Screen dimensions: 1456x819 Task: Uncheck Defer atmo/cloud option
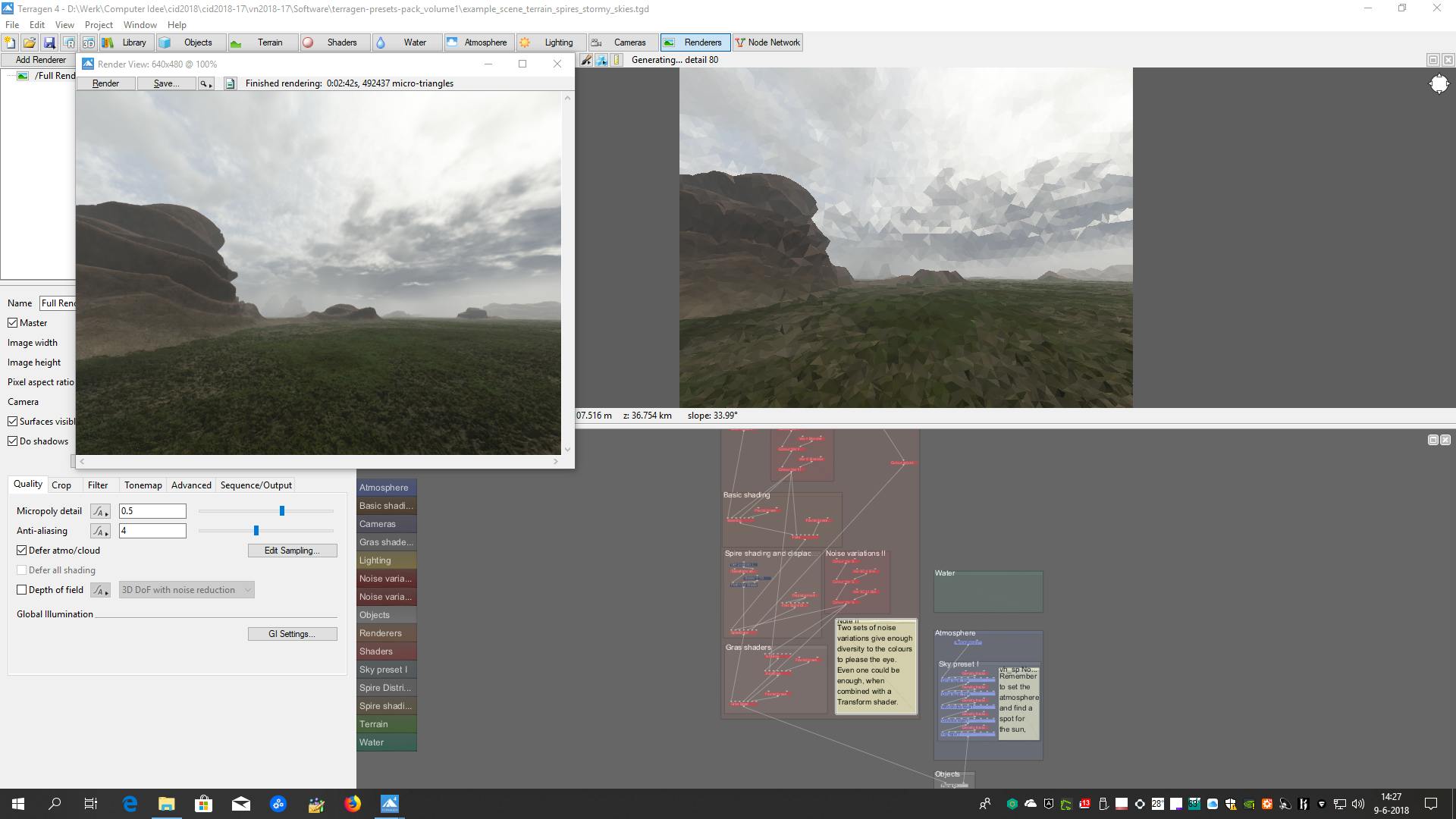pyautogui.click(x=22, y=551)
